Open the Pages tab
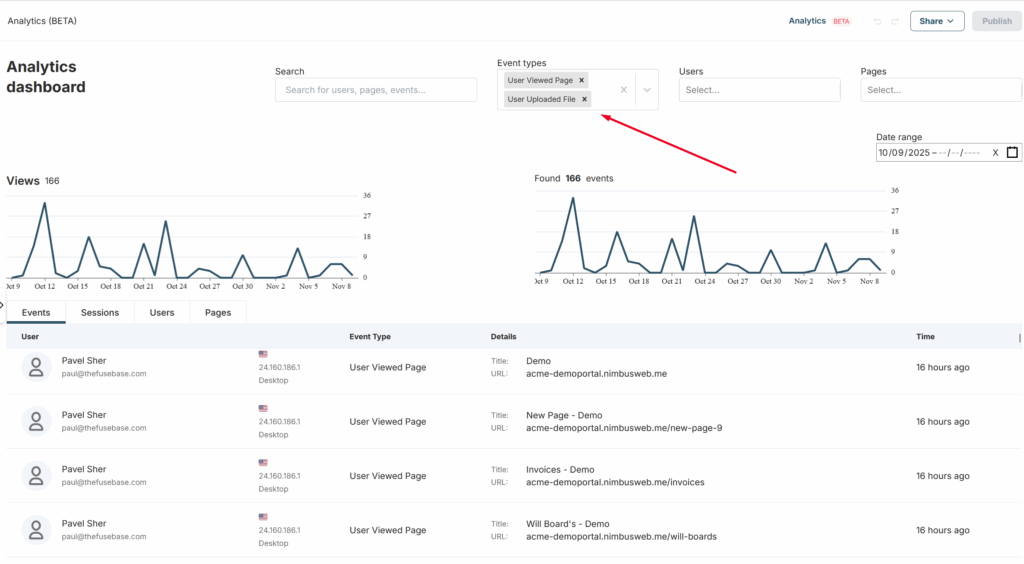1024x564 pixels. 218,313
